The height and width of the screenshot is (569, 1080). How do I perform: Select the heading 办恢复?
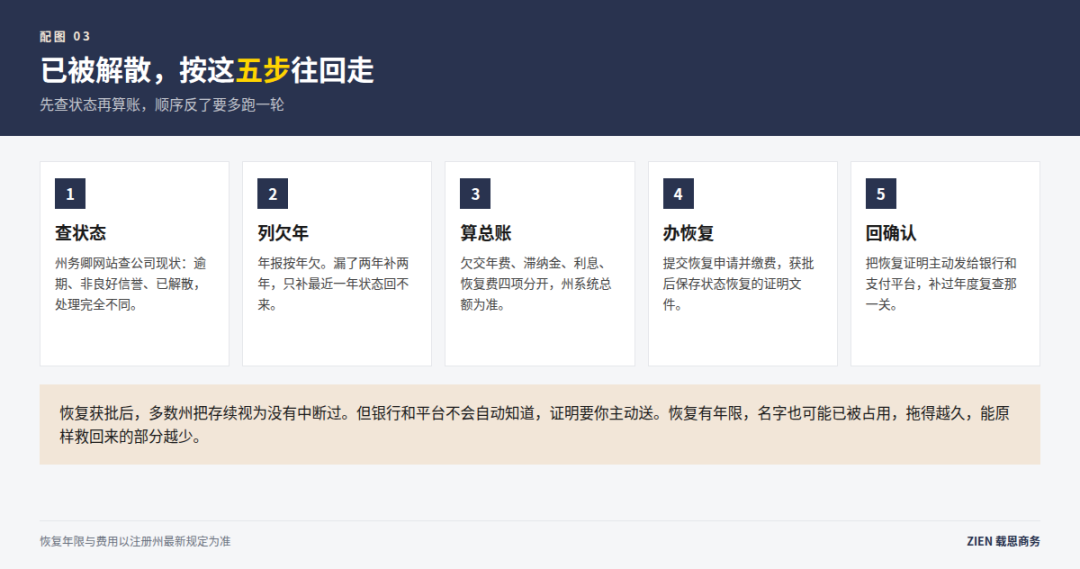[689, 233]
